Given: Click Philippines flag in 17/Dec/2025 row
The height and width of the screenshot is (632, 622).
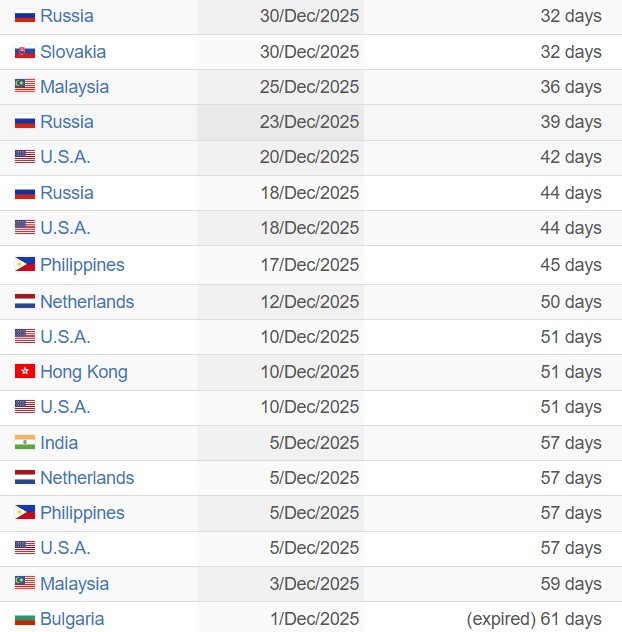Looking at the screenshot, I should pyautogui.click(x=25, y=265).
